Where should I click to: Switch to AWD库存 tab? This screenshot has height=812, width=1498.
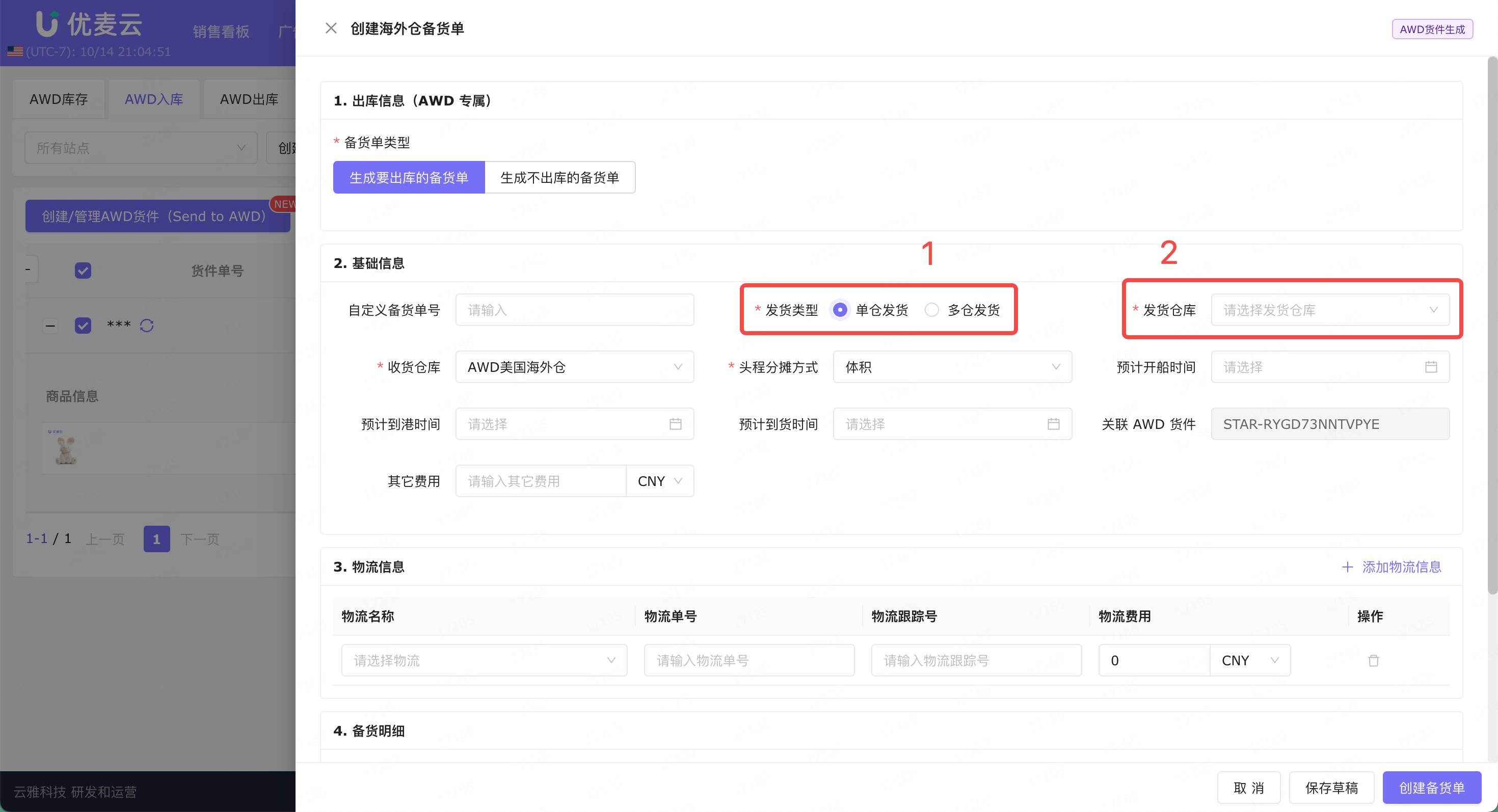[59, 99]
